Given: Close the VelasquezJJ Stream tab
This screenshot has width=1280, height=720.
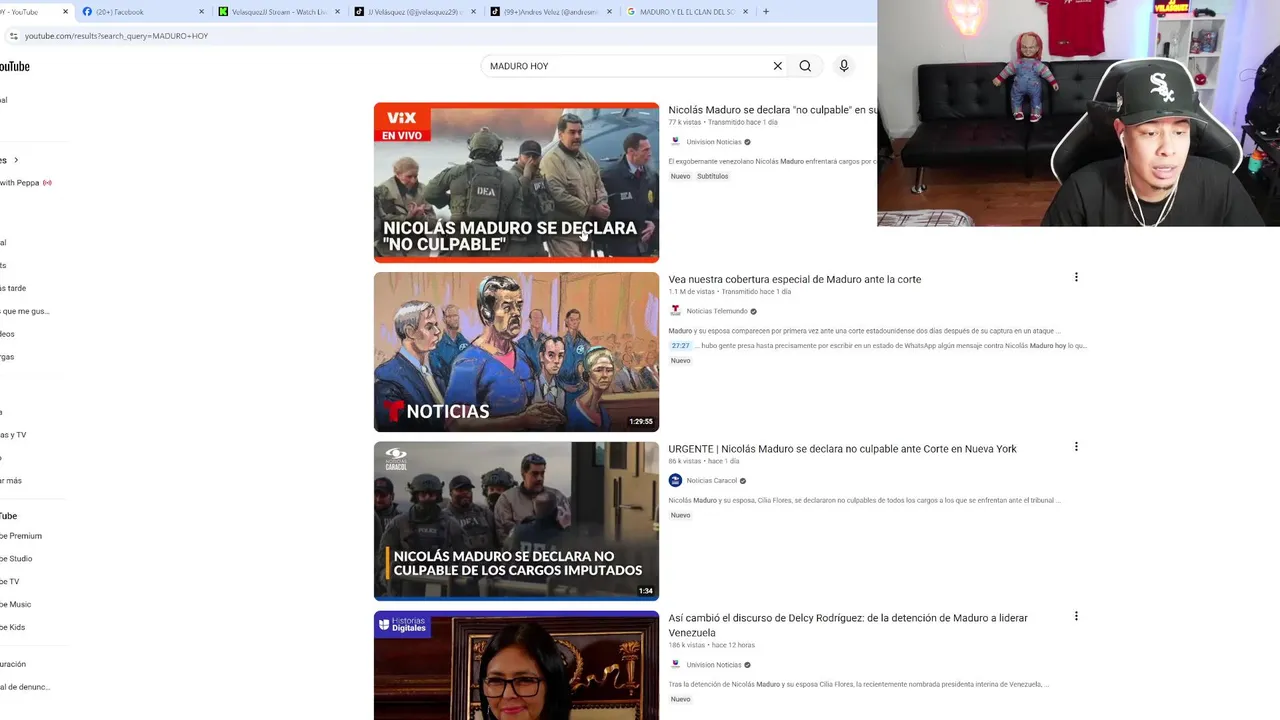Looking at the screenshot, I should 337,12.
